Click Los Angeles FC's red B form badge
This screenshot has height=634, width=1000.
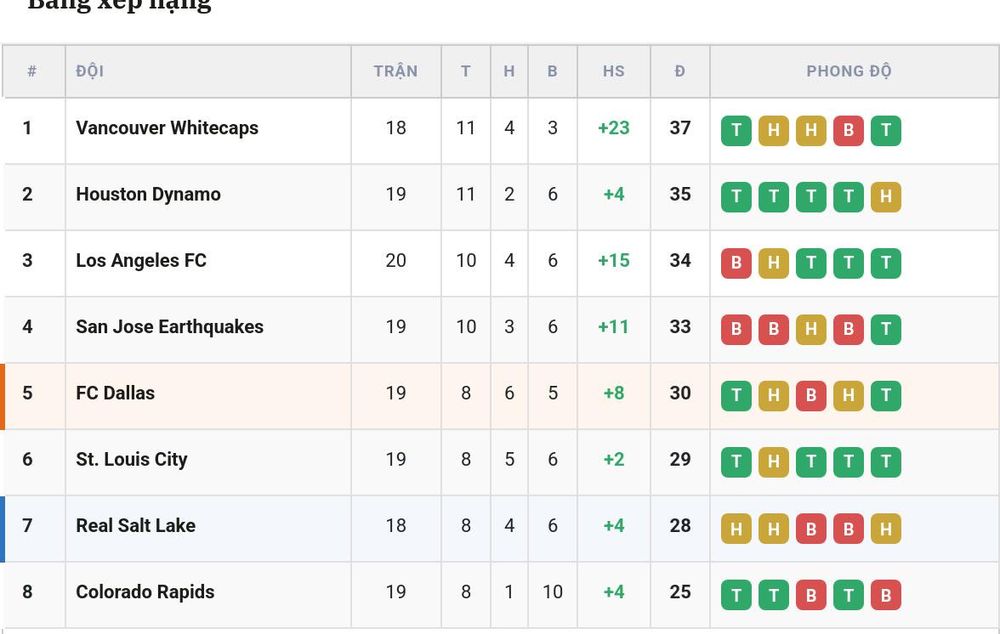(736, 263)
